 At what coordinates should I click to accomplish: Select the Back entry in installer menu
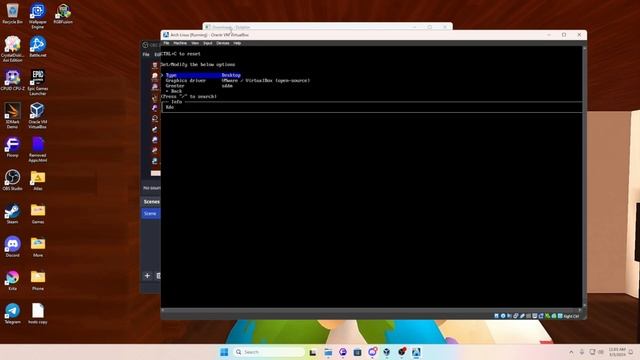pyautogui.click(x=174, y=91)
